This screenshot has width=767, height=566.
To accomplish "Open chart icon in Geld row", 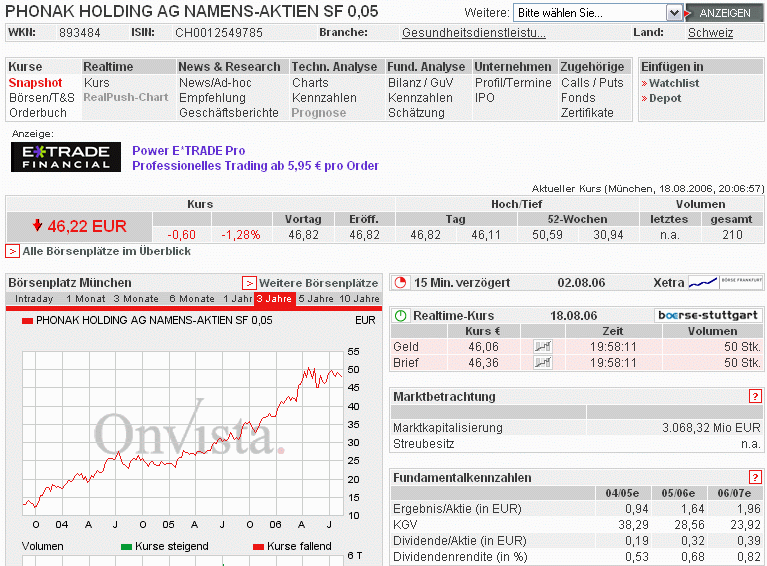I will (542, 347).
